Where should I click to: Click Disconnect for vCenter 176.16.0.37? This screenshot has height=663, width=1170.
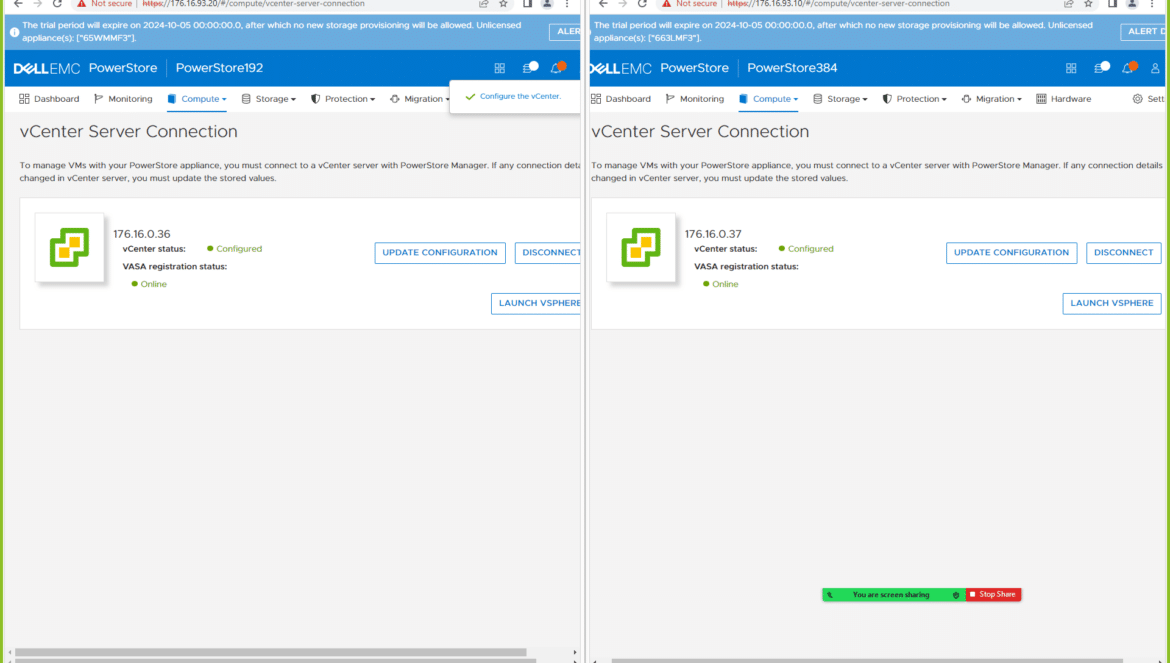(x=1124, y=253)
